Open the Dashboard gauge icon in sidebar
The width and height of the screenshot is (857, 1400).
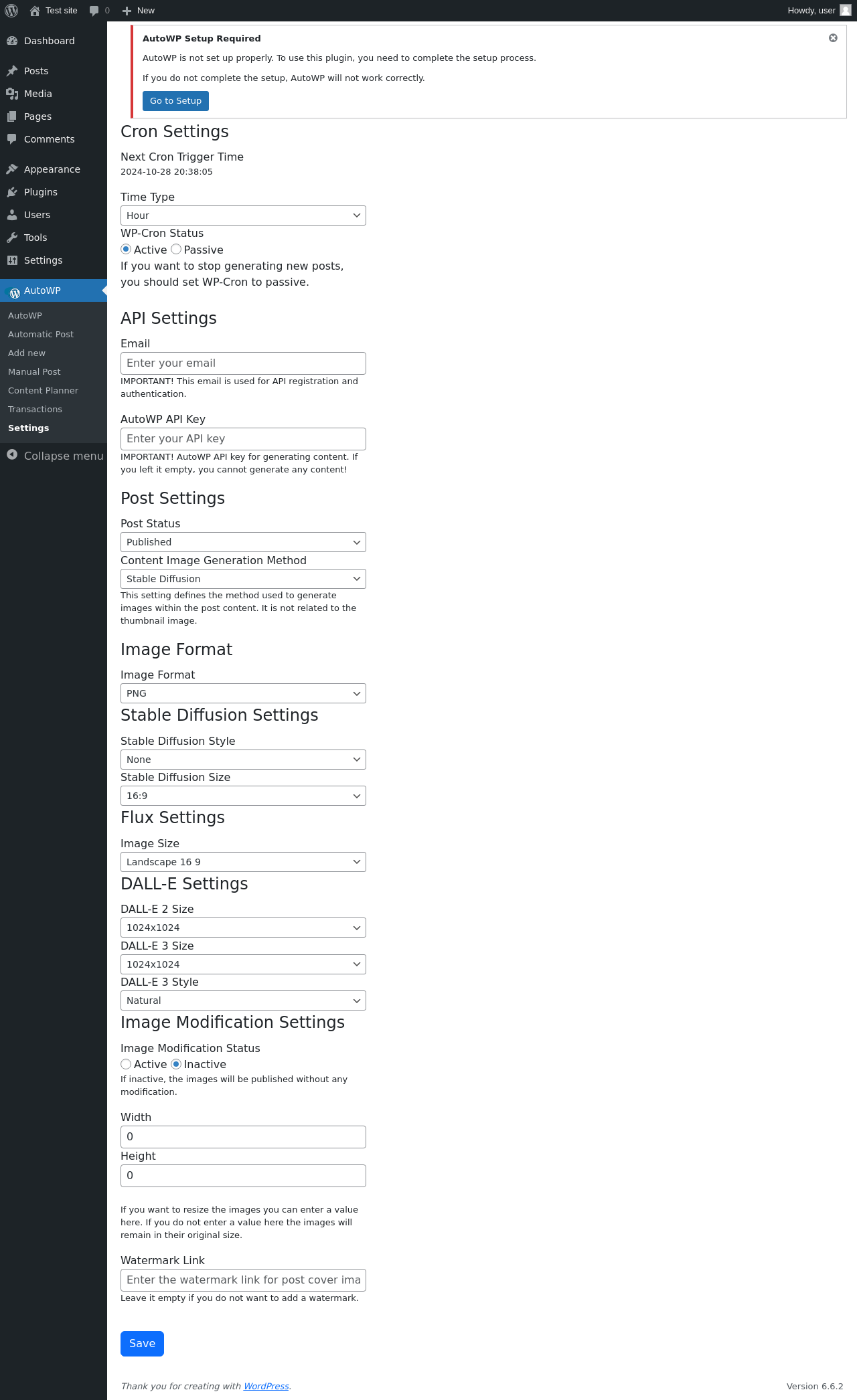point(12,41)
